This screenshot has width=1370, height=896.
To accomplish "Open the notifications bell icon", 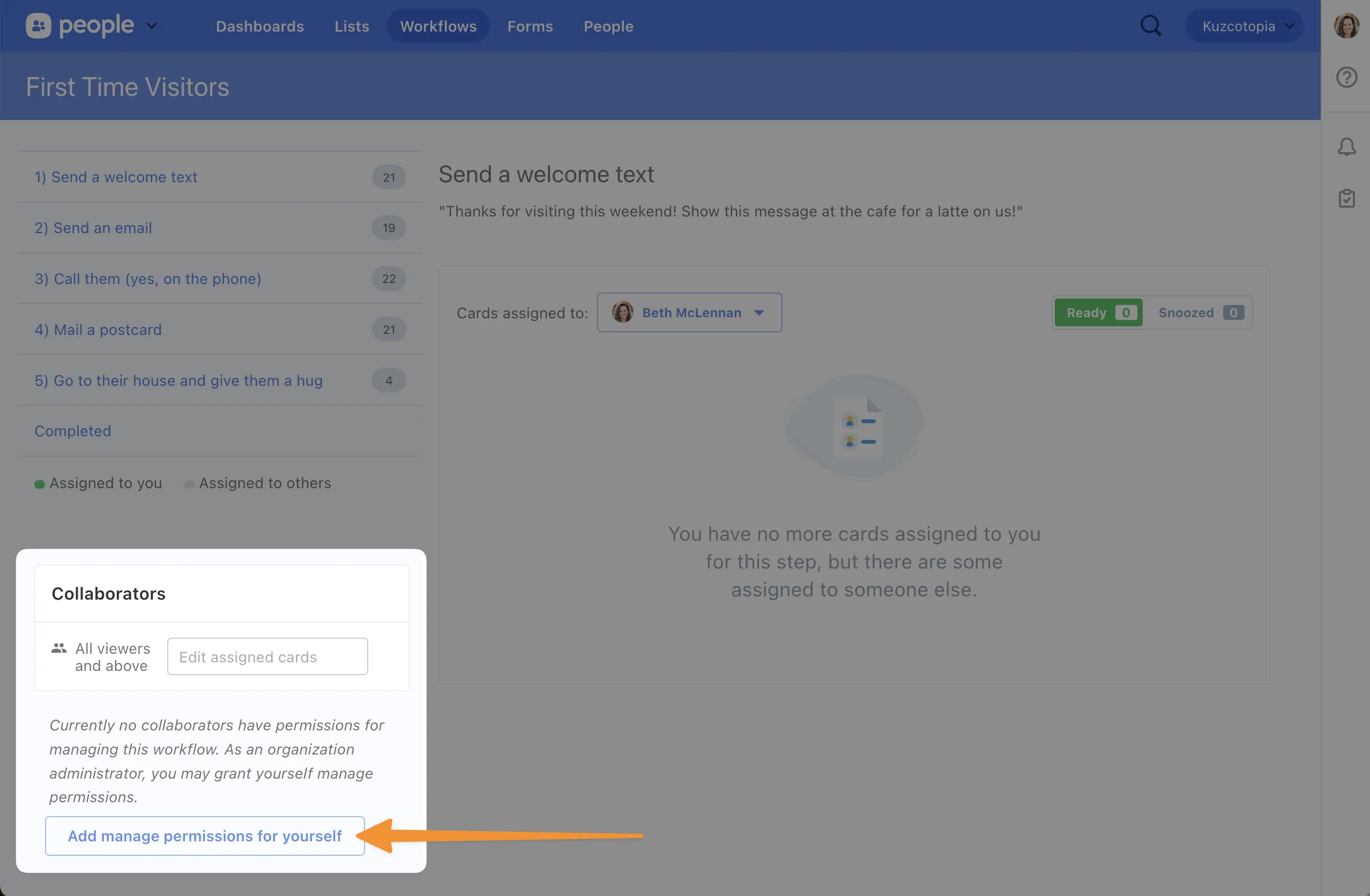I will click(1346, 147).
